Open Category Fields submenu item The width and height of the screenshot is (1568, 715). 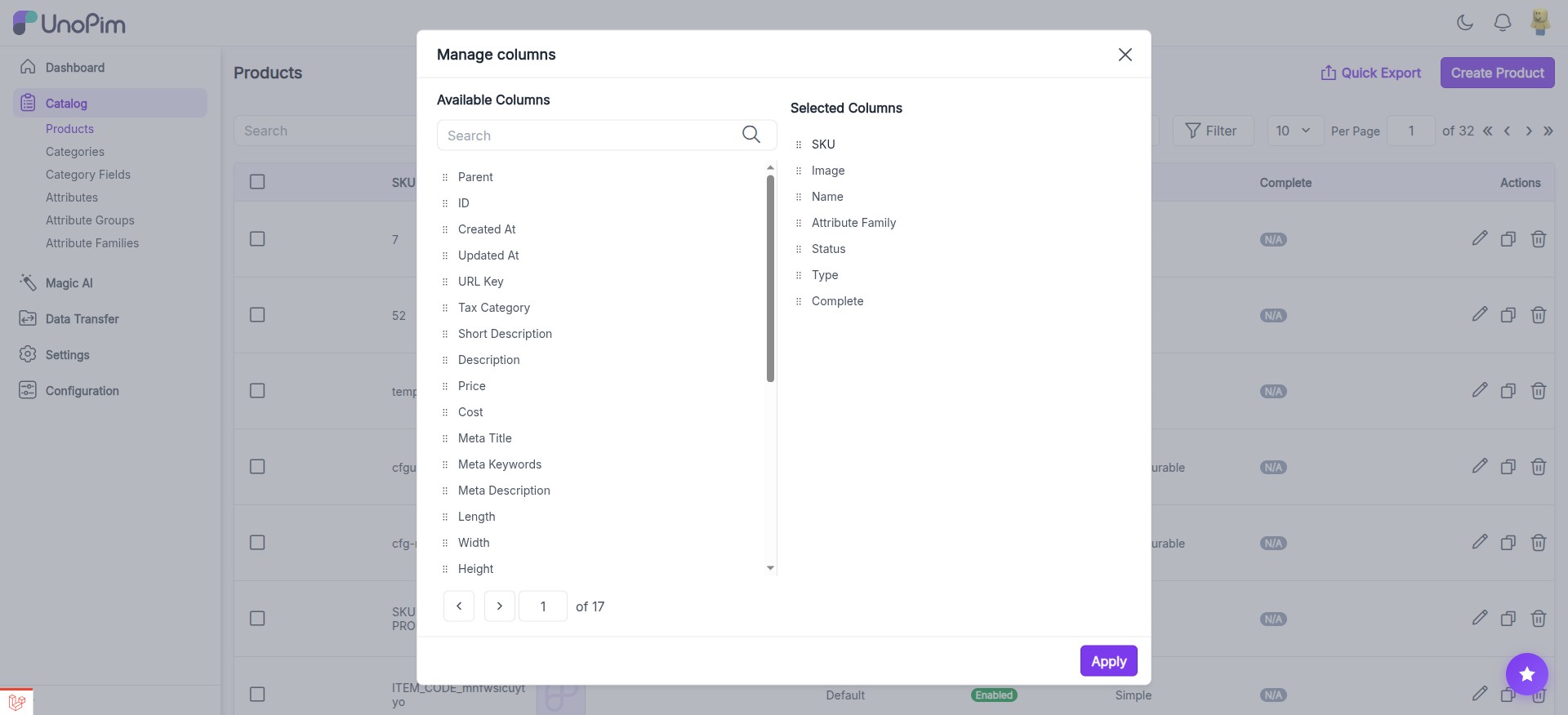[88, 175]
